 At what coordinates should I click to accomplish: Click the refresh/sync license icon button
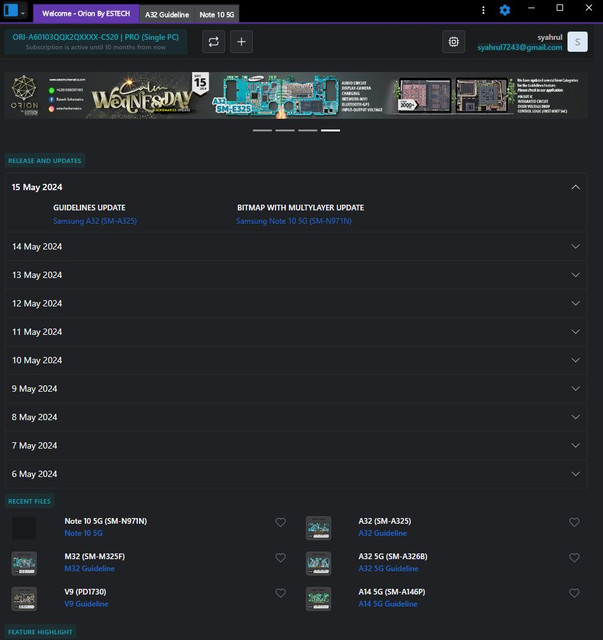(213, 41)
